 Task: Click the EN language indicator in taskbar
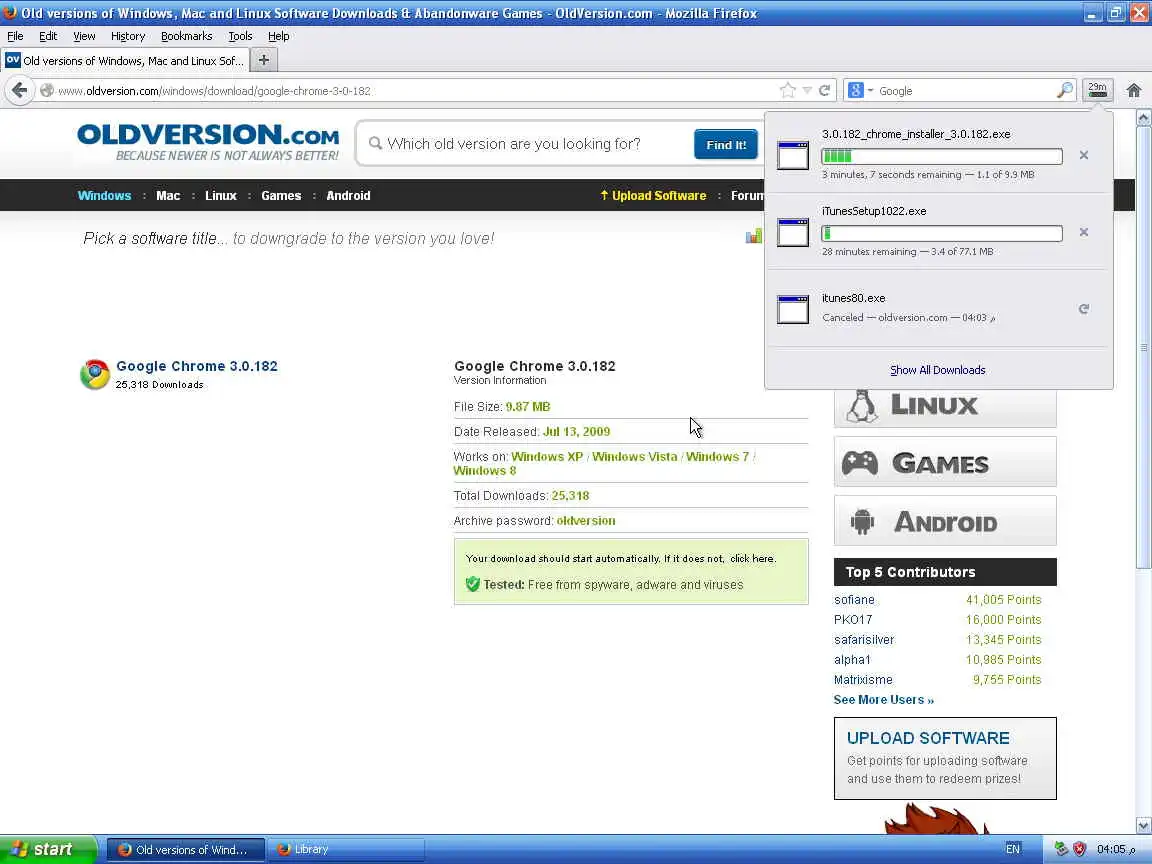pos(1012,849)
